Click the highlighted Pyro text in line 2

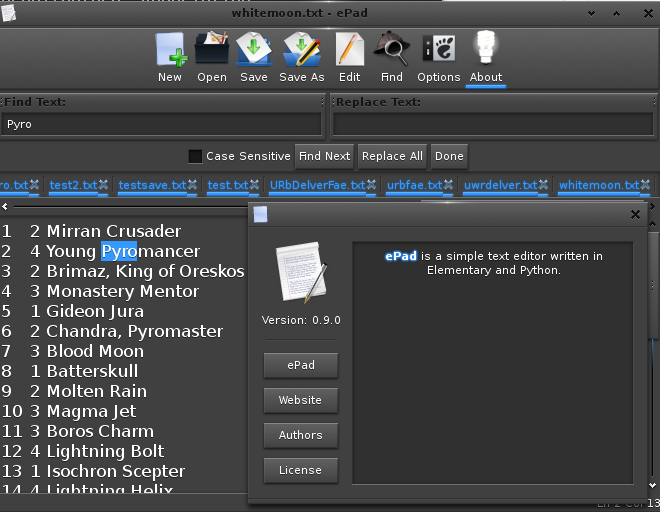coord(119,251)
